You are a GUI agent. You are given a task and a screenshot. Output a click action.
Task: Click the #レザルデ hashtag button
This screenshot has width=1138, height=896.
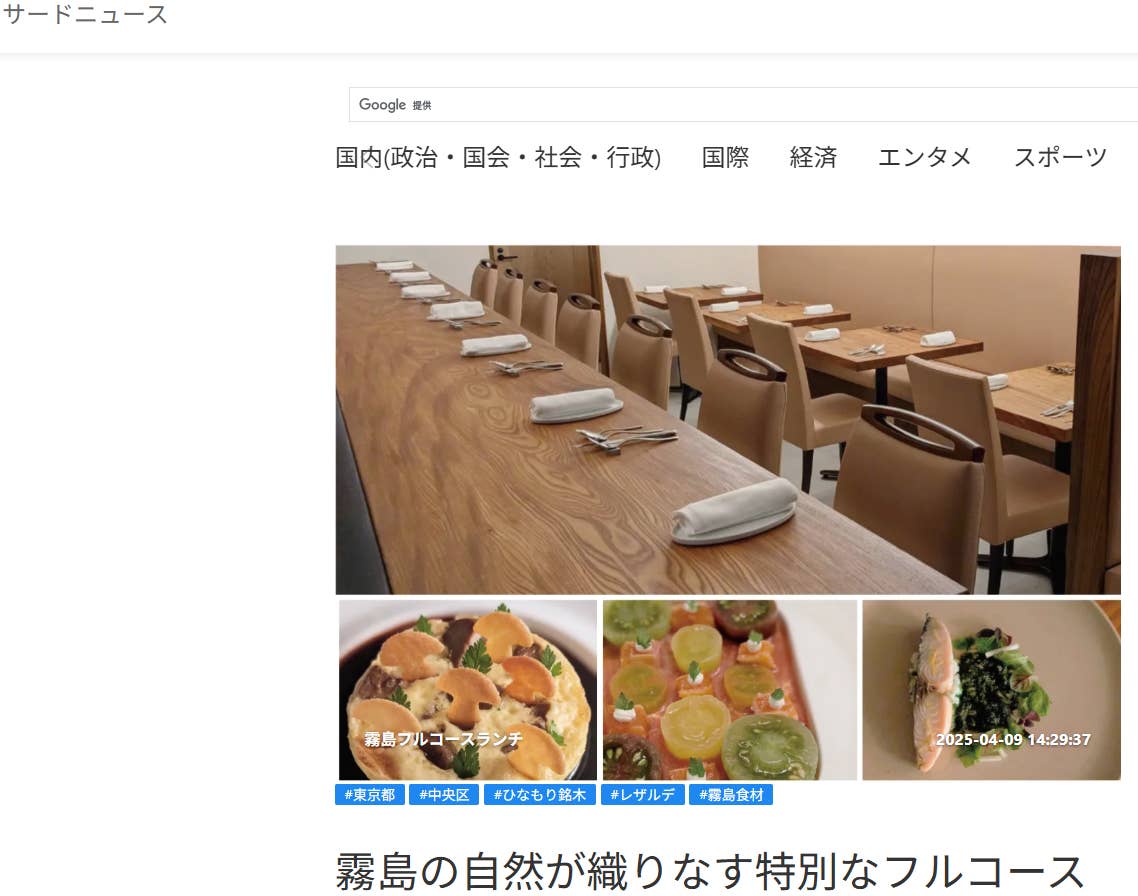[642, 795]
